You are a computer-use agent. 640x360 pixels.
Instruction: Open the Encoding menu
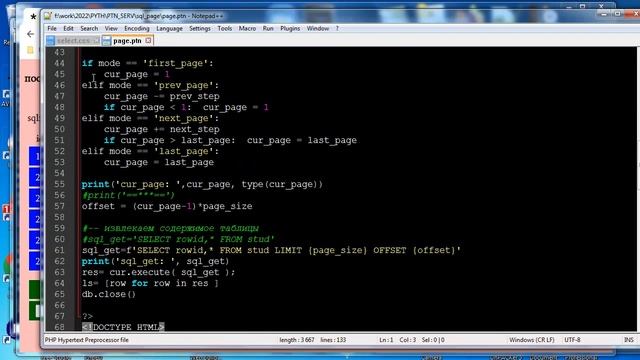[137, 29]
